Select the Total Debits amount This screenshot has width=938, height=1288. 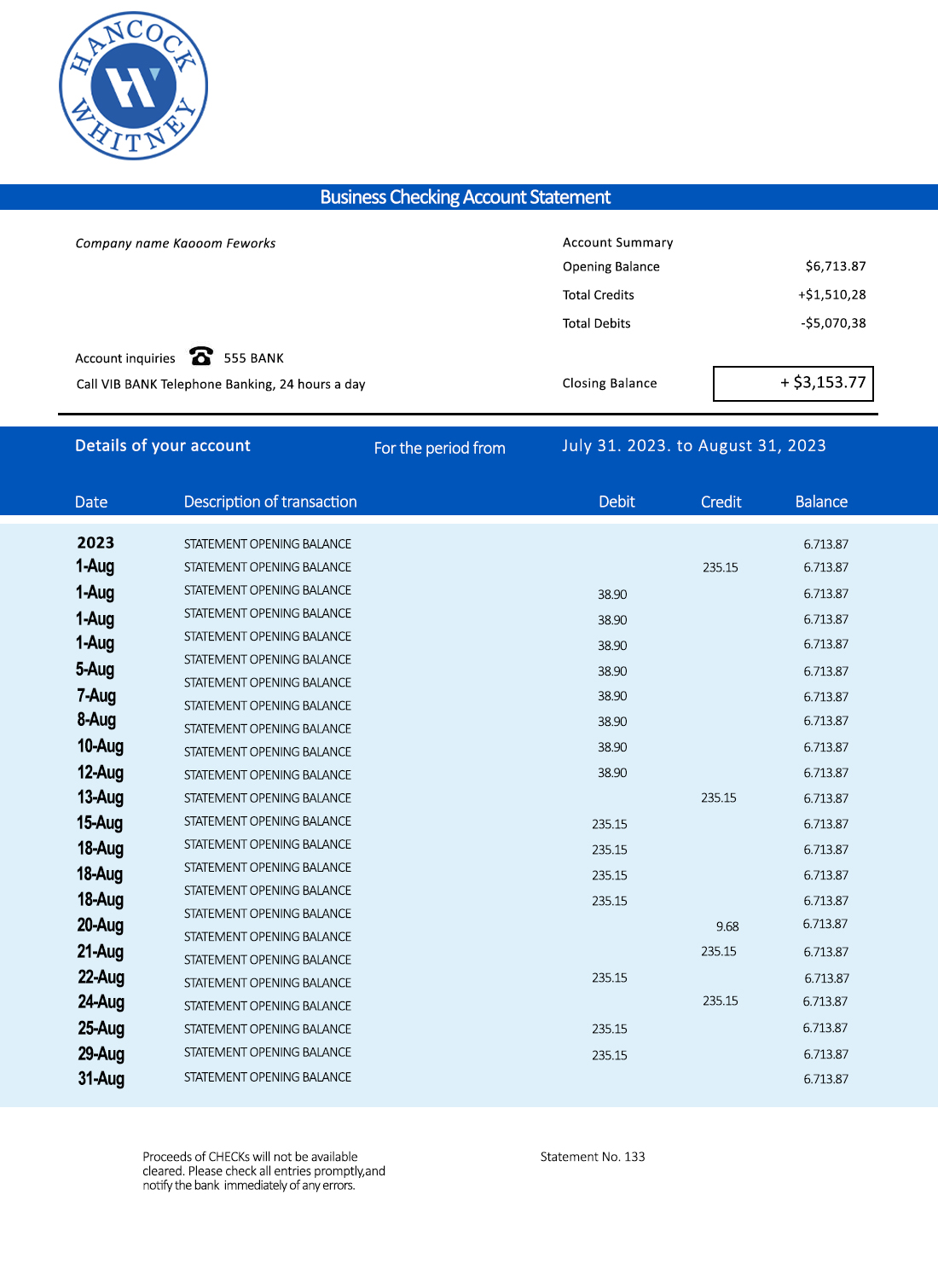[x=832, y=323]
